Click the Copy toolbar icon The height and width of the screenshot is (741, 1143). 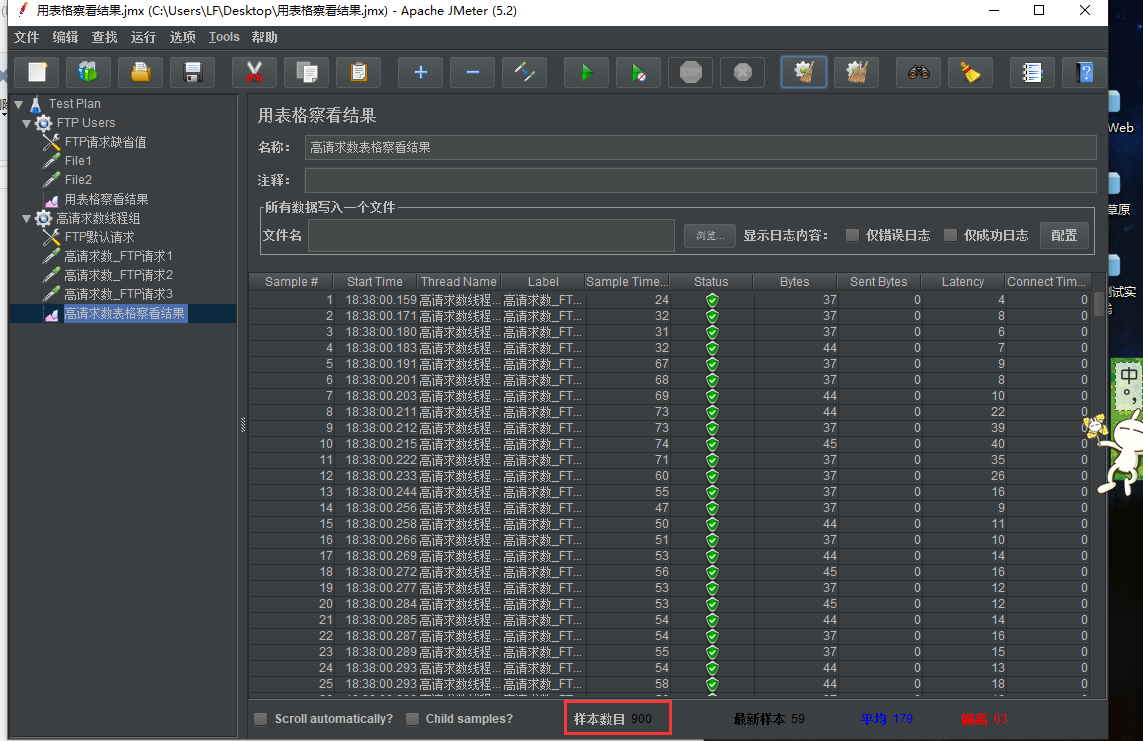[x=307, y=72]
